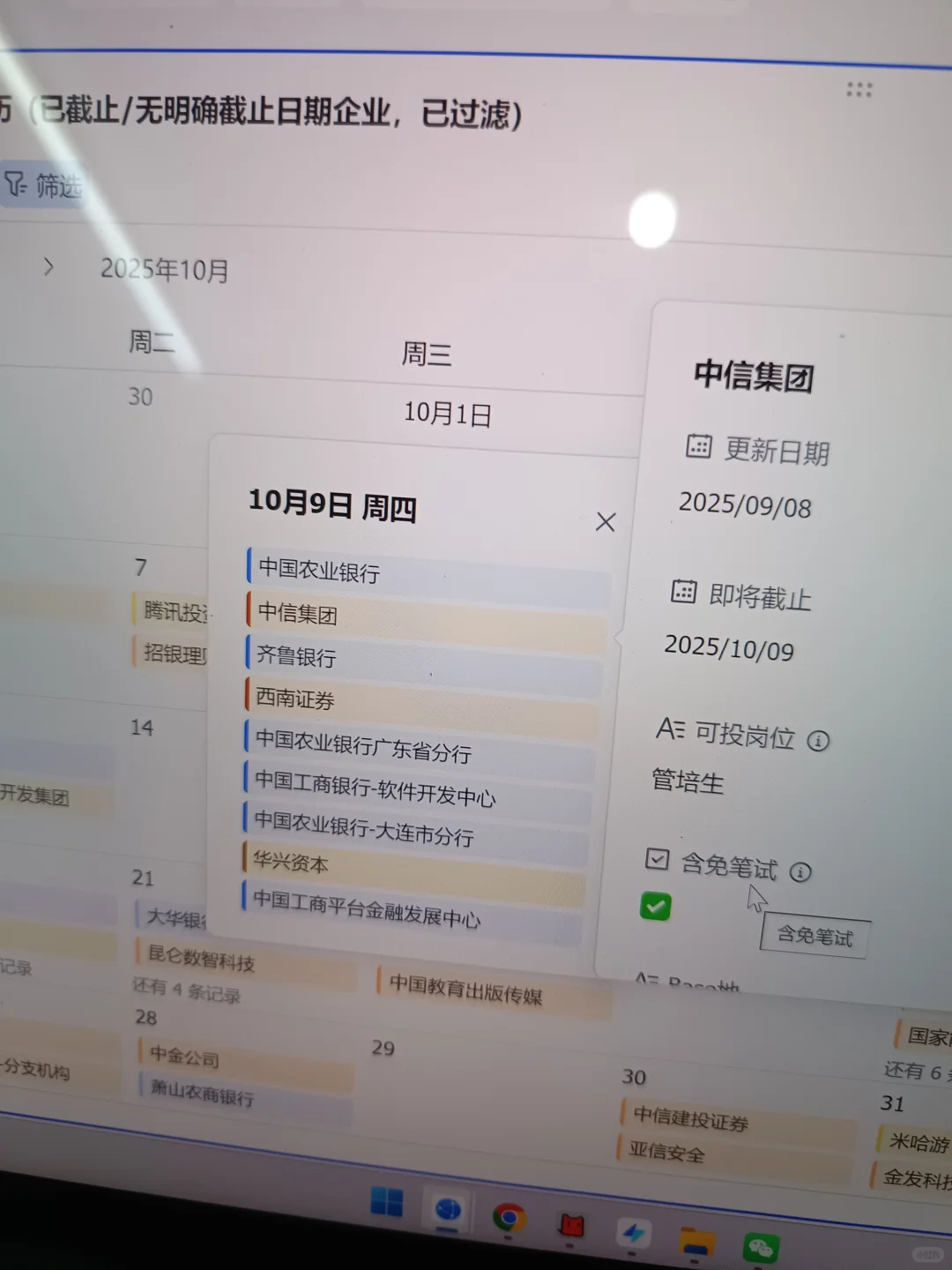
Task: Click the 2025/10/09 deadline value
Action: (729, 648)
